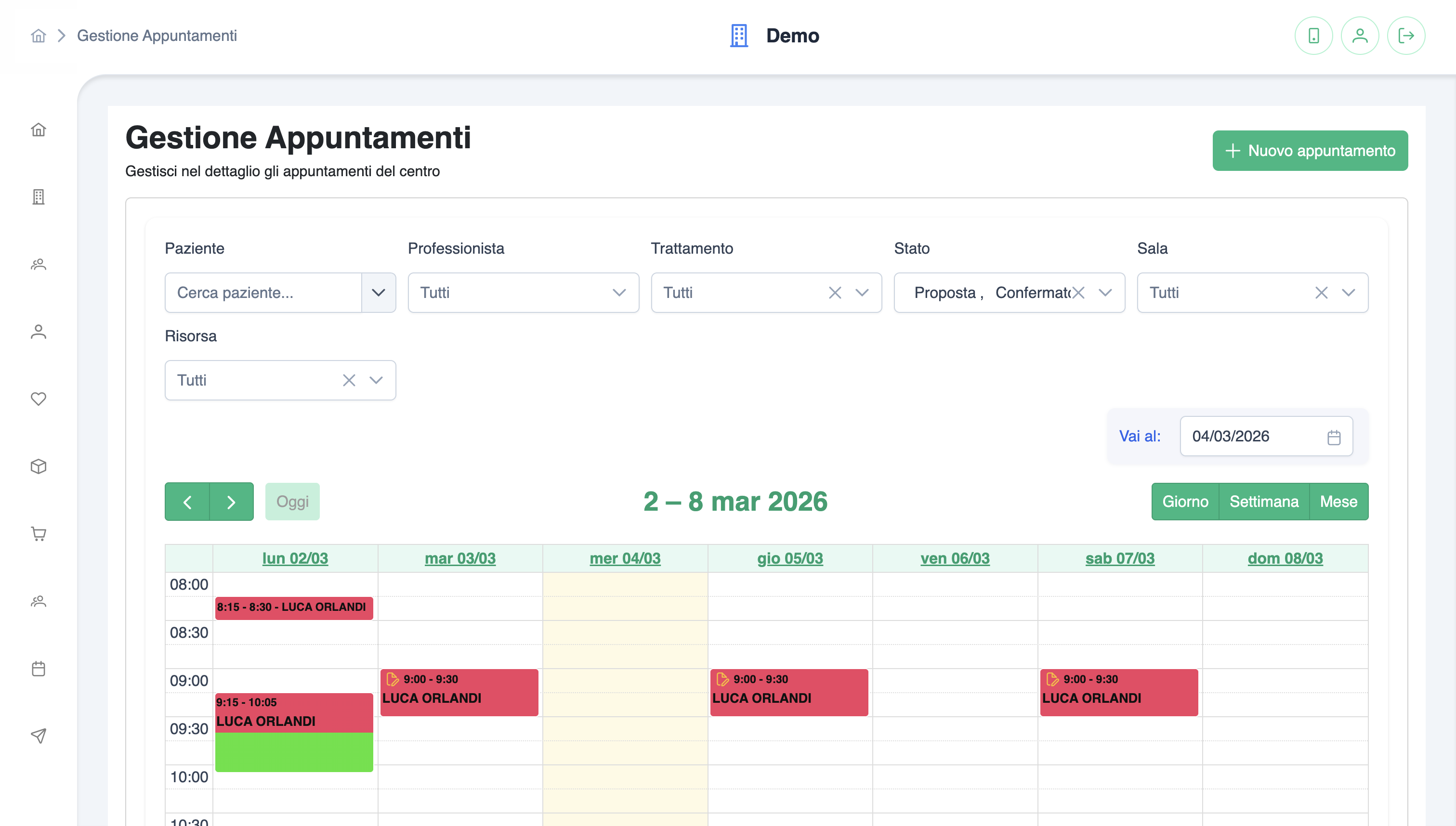
Task: Open the mer 04/03 day header link
Action: (625, 558)
